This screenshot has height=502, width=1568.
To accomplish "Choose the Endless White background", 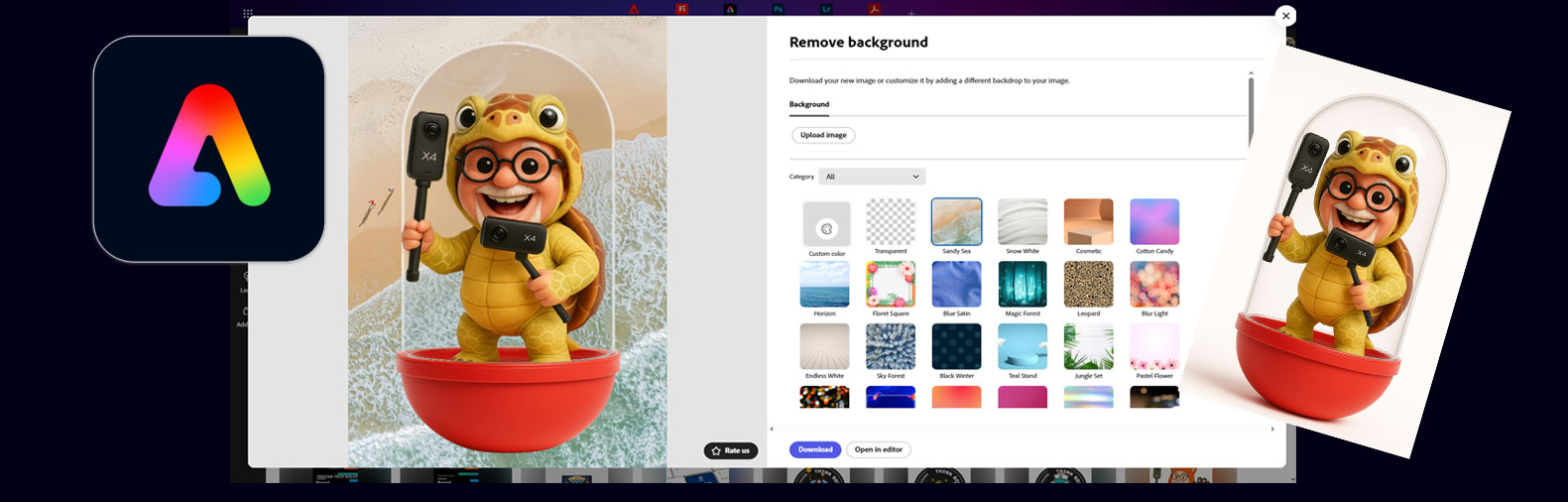I will (825, 347).
